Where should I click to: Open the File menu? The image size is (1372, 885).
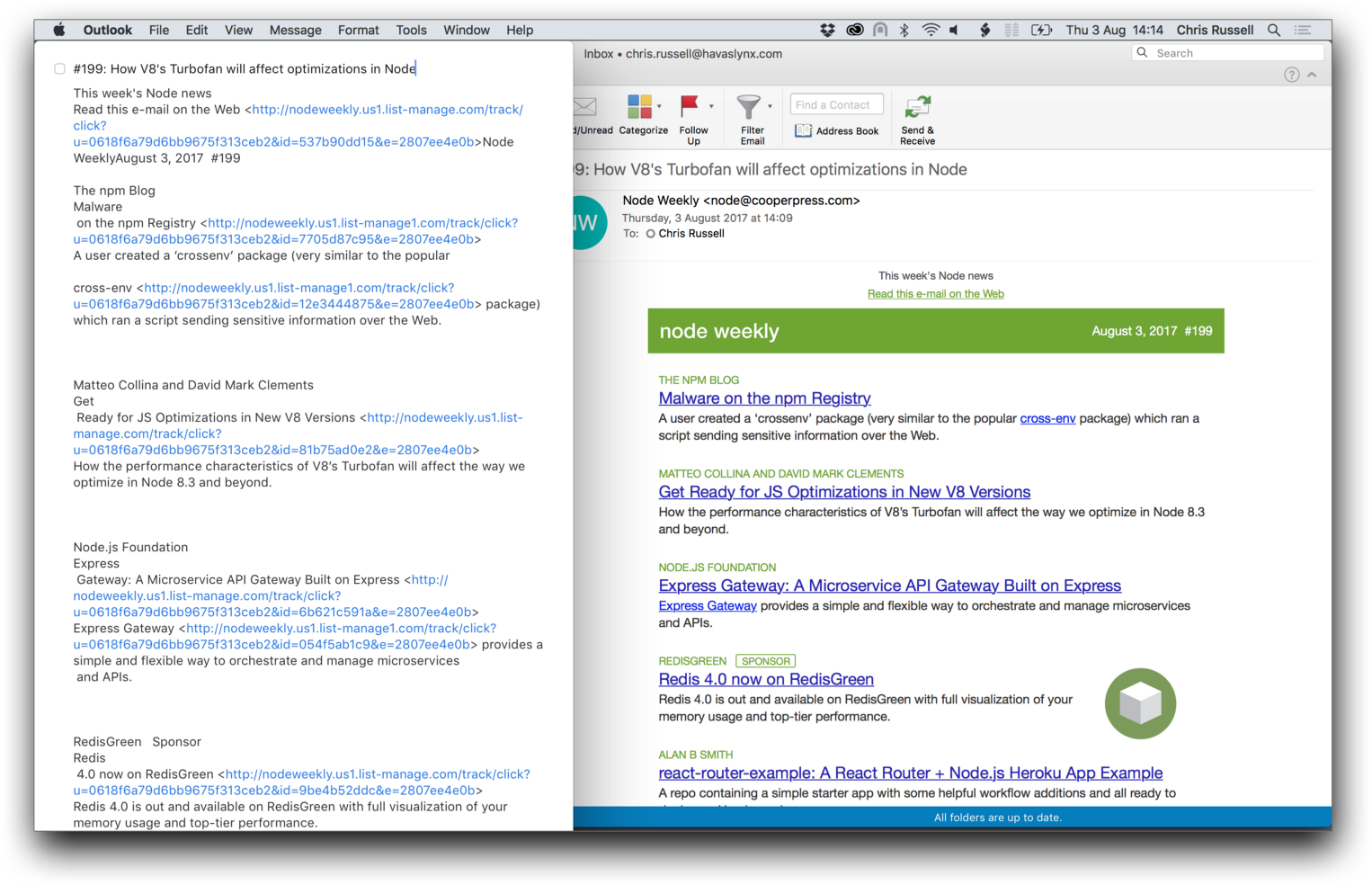(x=159, y=30)
